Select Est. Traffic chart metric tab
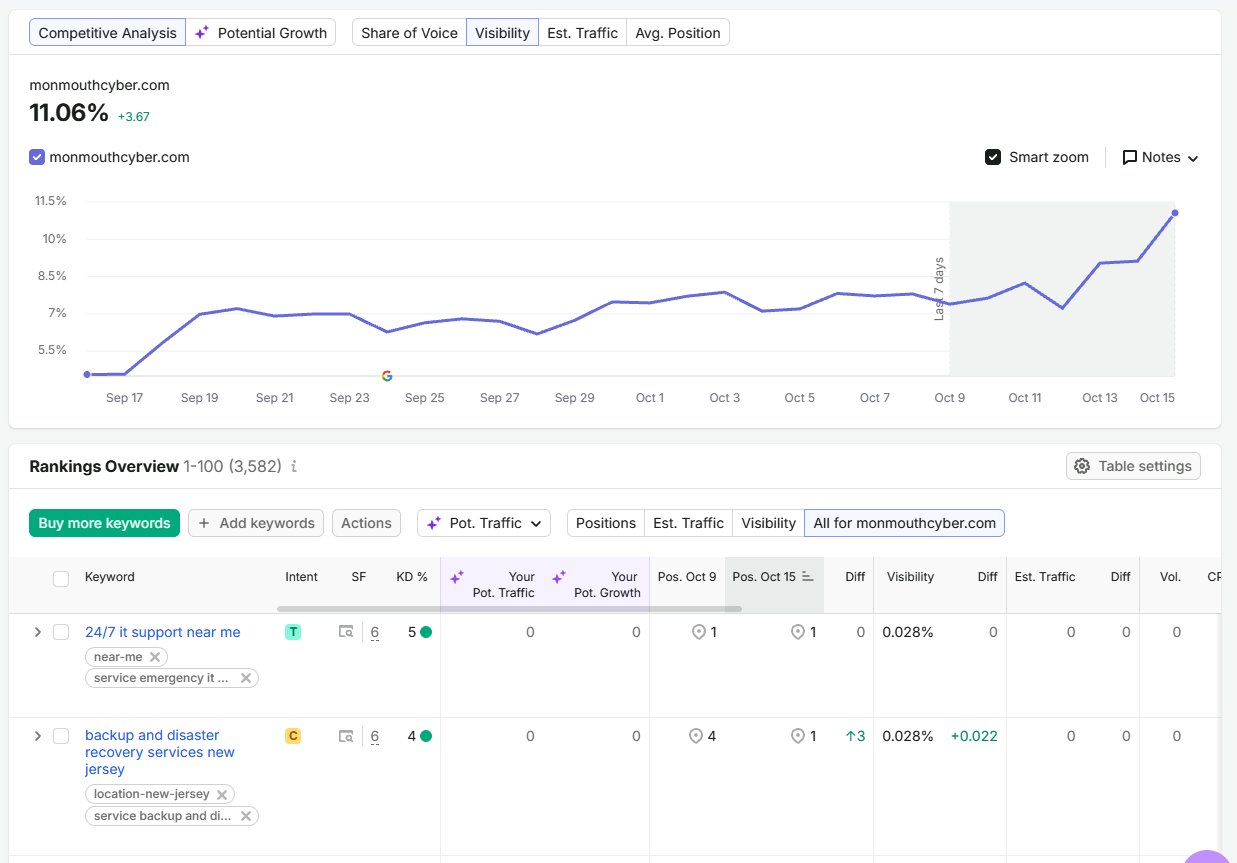 582,33
